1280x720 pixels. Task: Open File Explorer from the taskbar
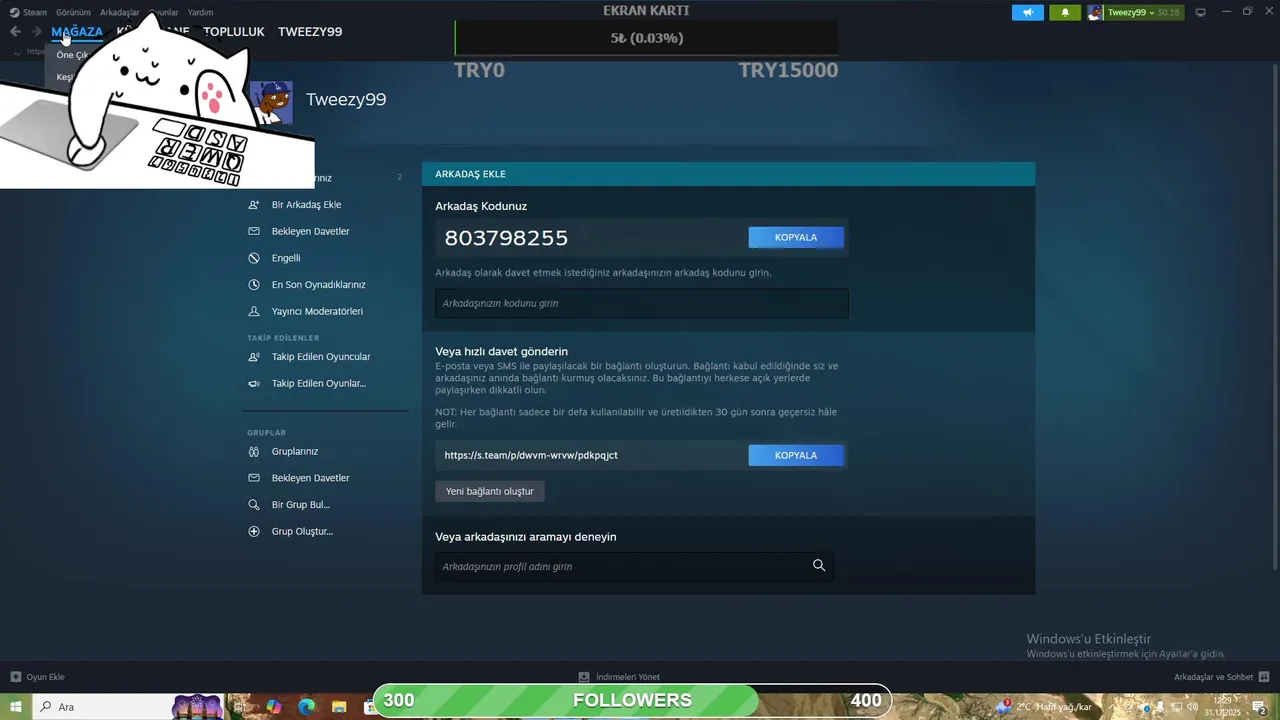click(x=339, y=707)
